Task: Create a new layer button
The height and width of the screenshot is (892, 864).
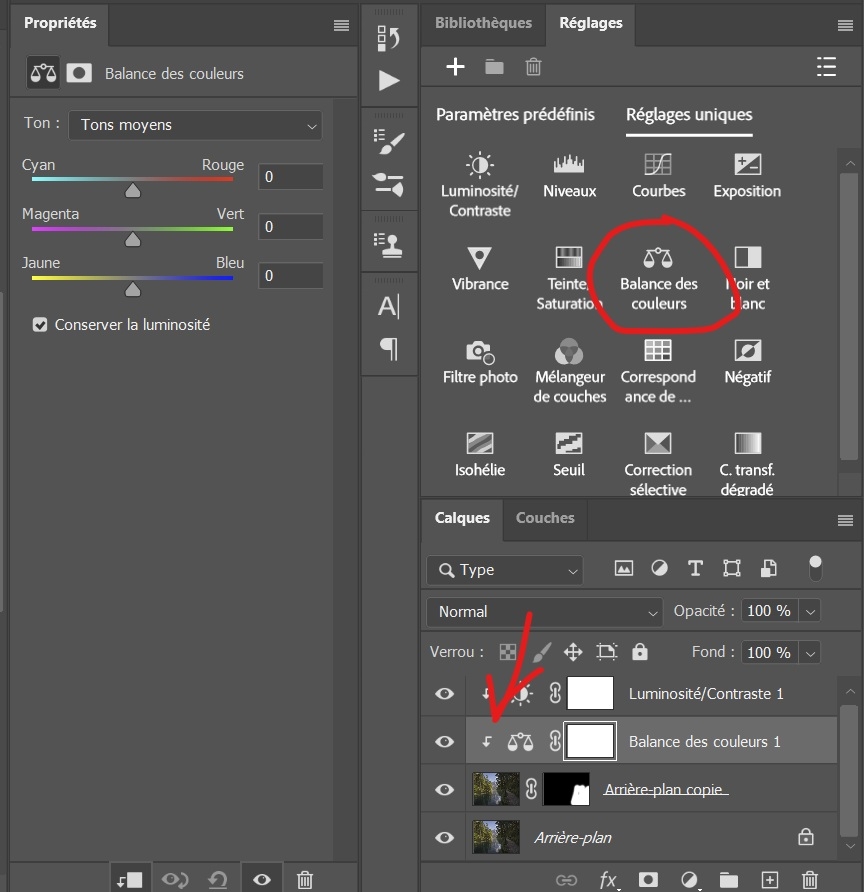Action: coord(770,879)
